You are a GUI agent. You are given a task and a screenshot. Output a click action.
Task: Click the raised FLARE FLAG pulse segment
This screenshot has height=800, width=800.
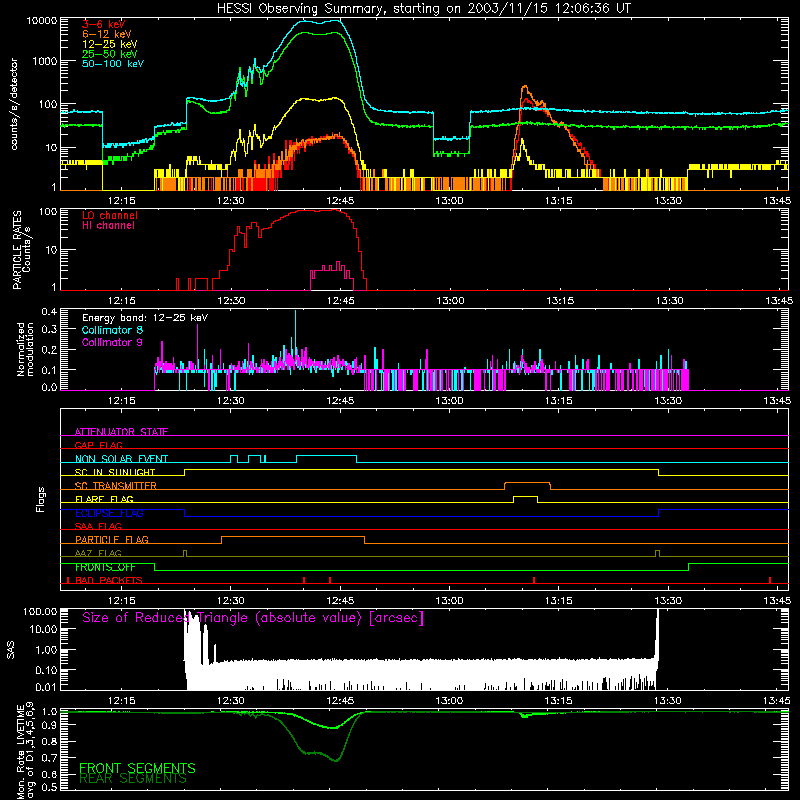pyautogui.click(x=526, y=496)
